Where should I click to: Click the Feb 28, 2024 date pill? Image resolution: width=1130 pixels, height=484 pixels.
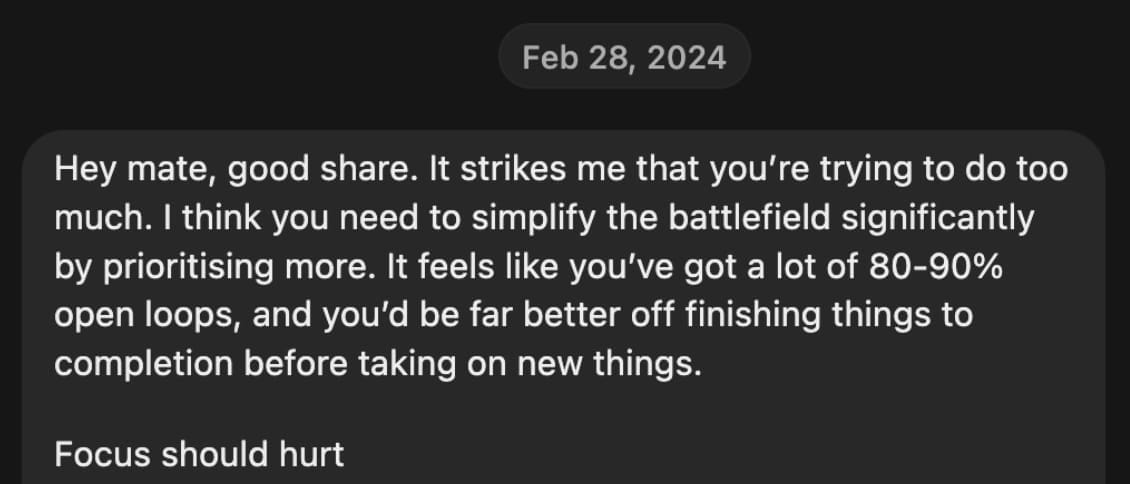click(x=624, y=56)
